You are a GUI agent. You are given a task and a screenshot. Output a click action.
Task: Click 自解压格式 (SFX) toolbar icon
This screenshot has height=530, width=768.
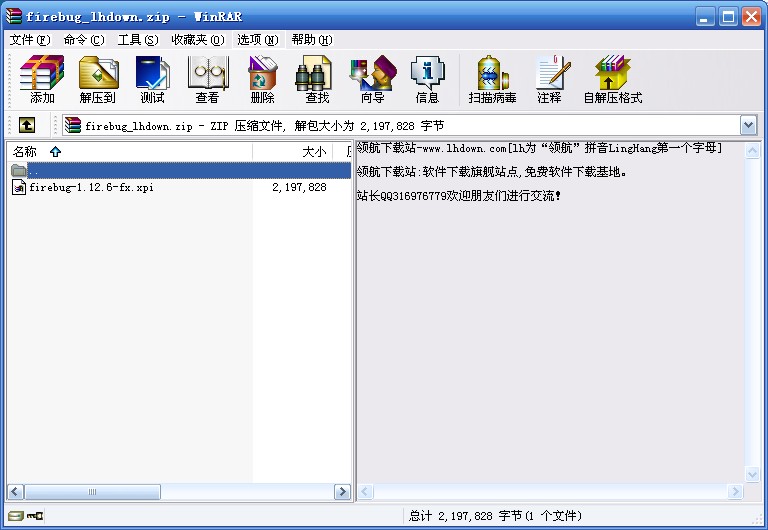613,79
